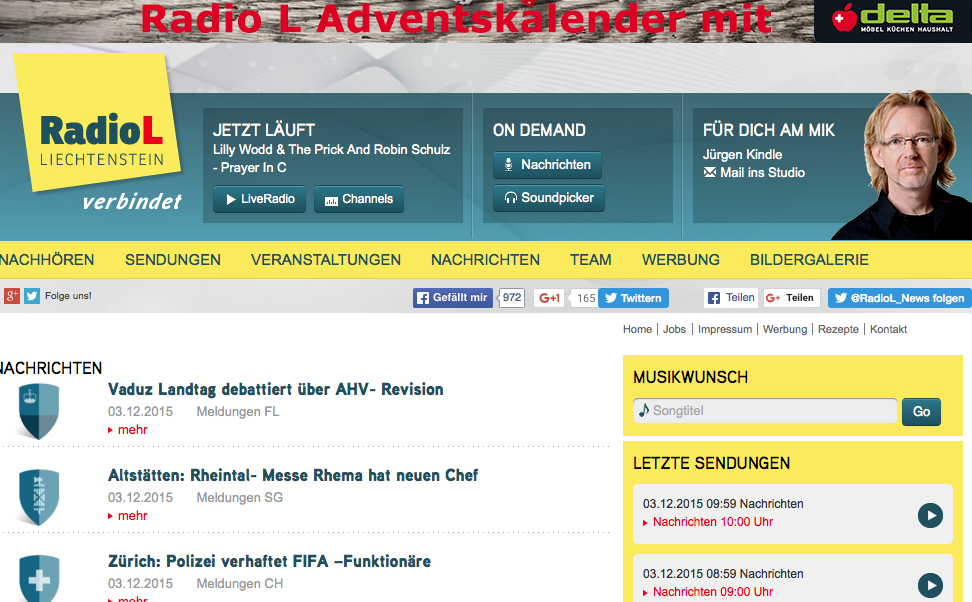Go to the VERANSTALTUNGEN menu item

pyautogui.click(x=325, y=260)
